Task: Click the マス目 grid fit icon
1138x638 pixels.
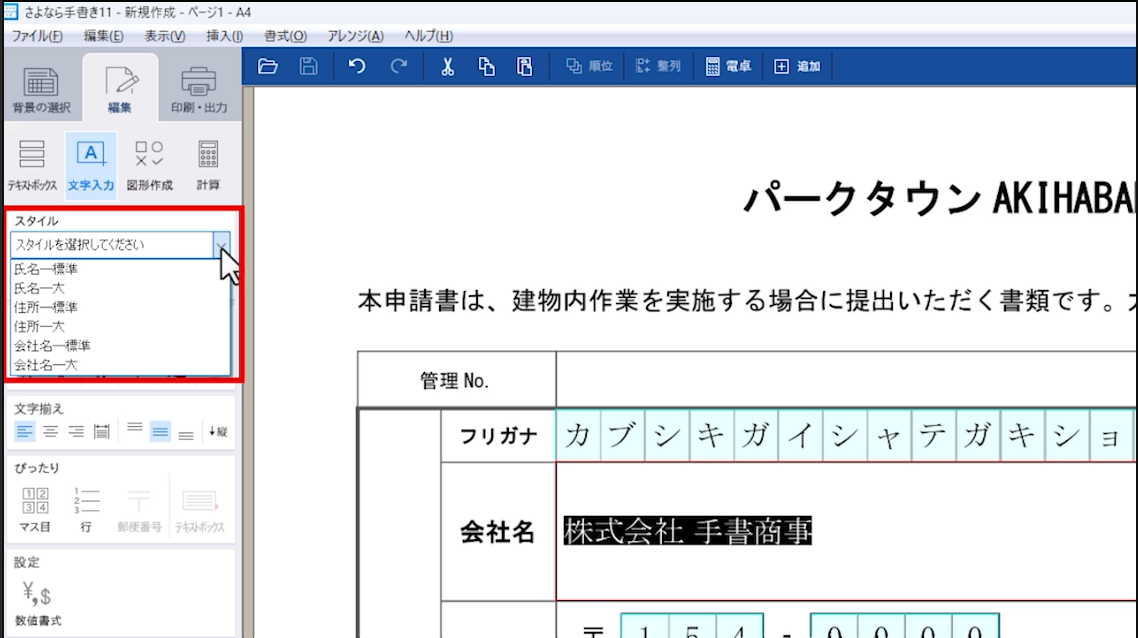Action: (35, 509)
